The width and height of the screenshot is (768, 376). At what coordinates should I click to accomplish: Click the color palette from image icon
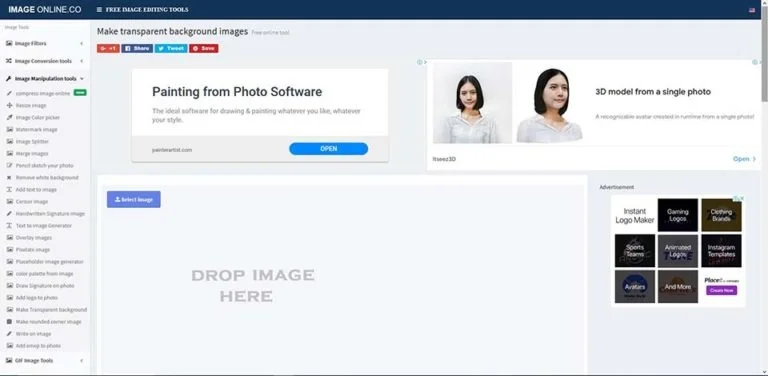coord(9,274)
